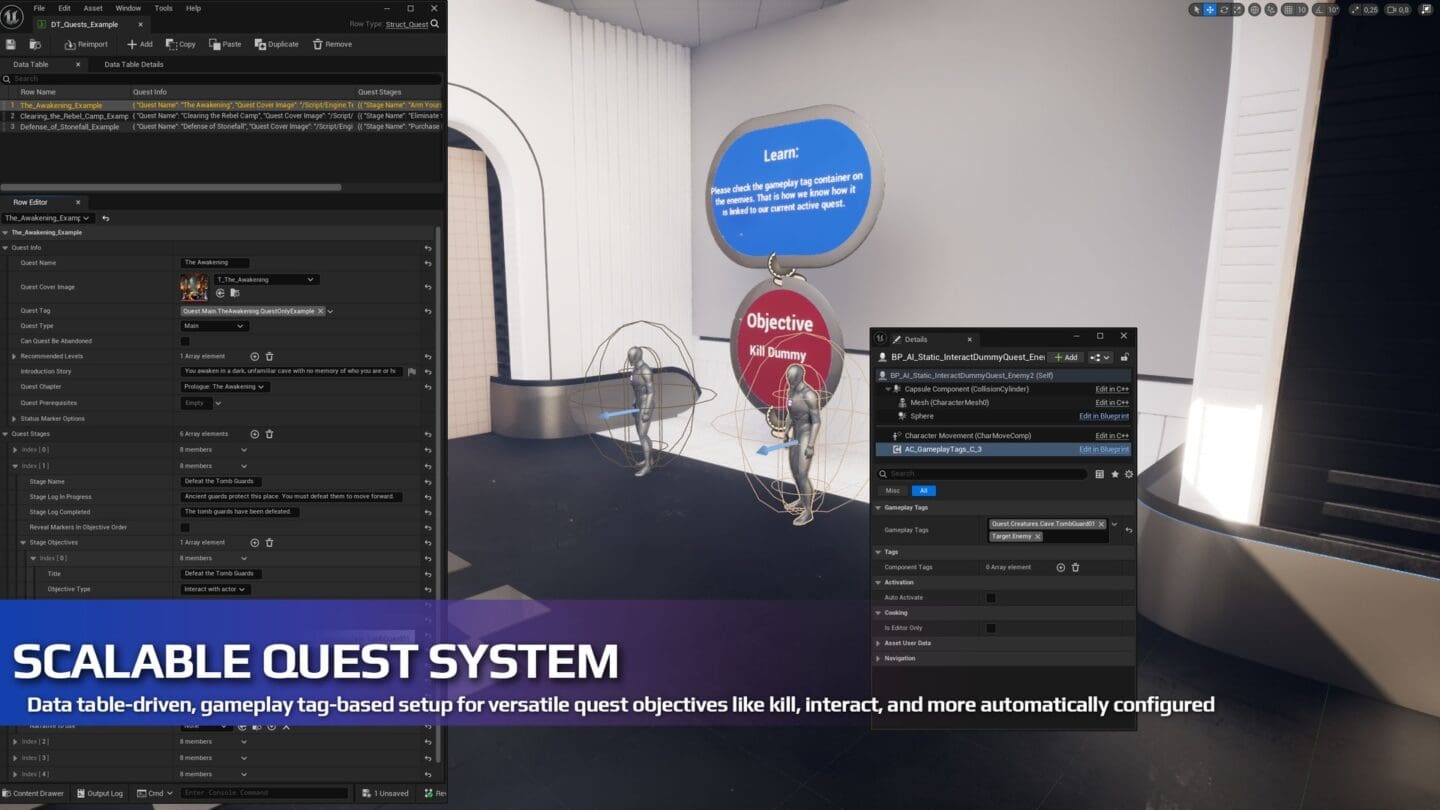
Task: Browse to cover image asset icon
Action: coord(235,293)
